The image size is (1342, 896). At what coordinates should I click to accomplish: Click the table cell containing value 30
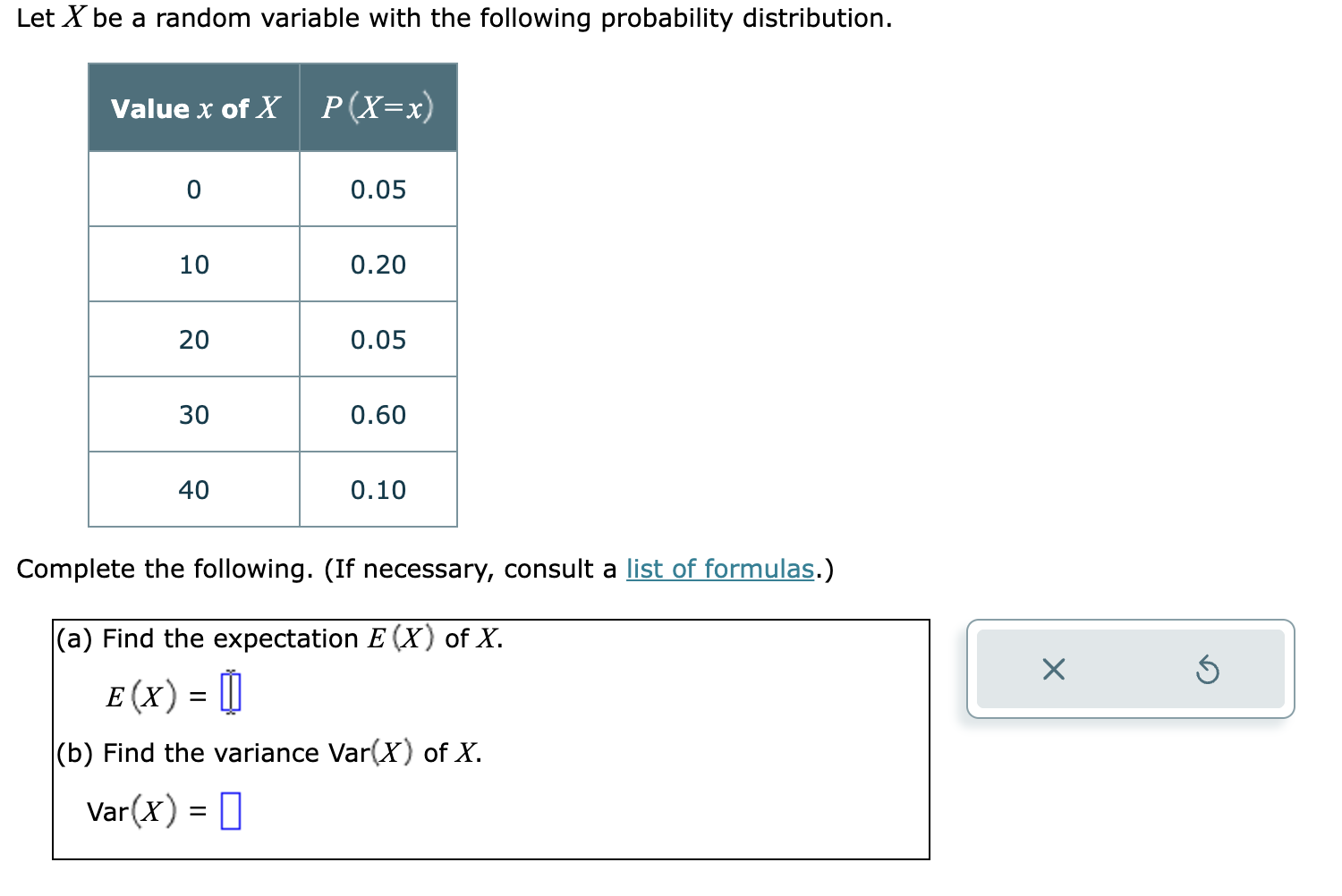193,414
